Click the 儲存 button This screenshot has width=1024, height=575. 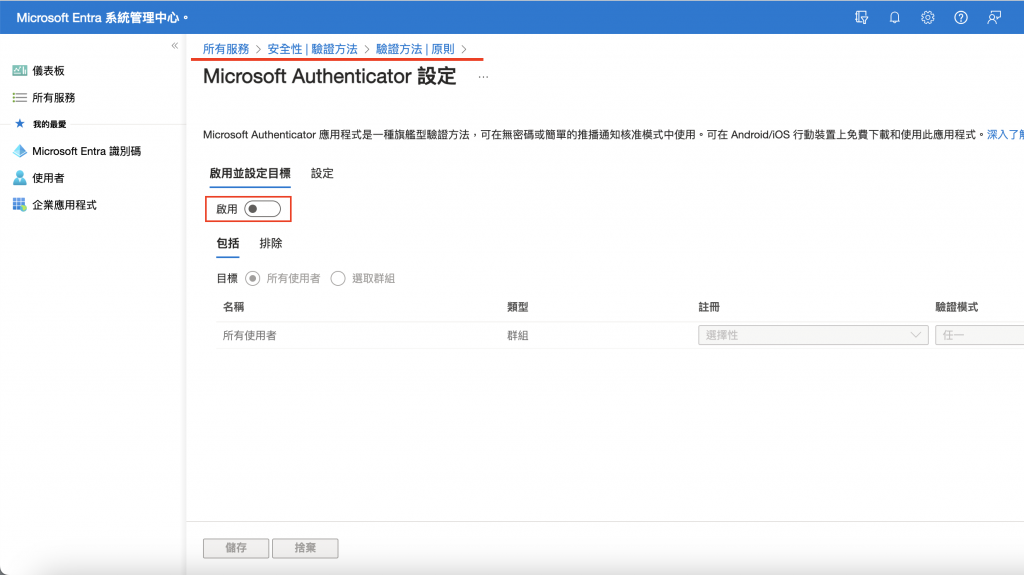tap(236, 548)
